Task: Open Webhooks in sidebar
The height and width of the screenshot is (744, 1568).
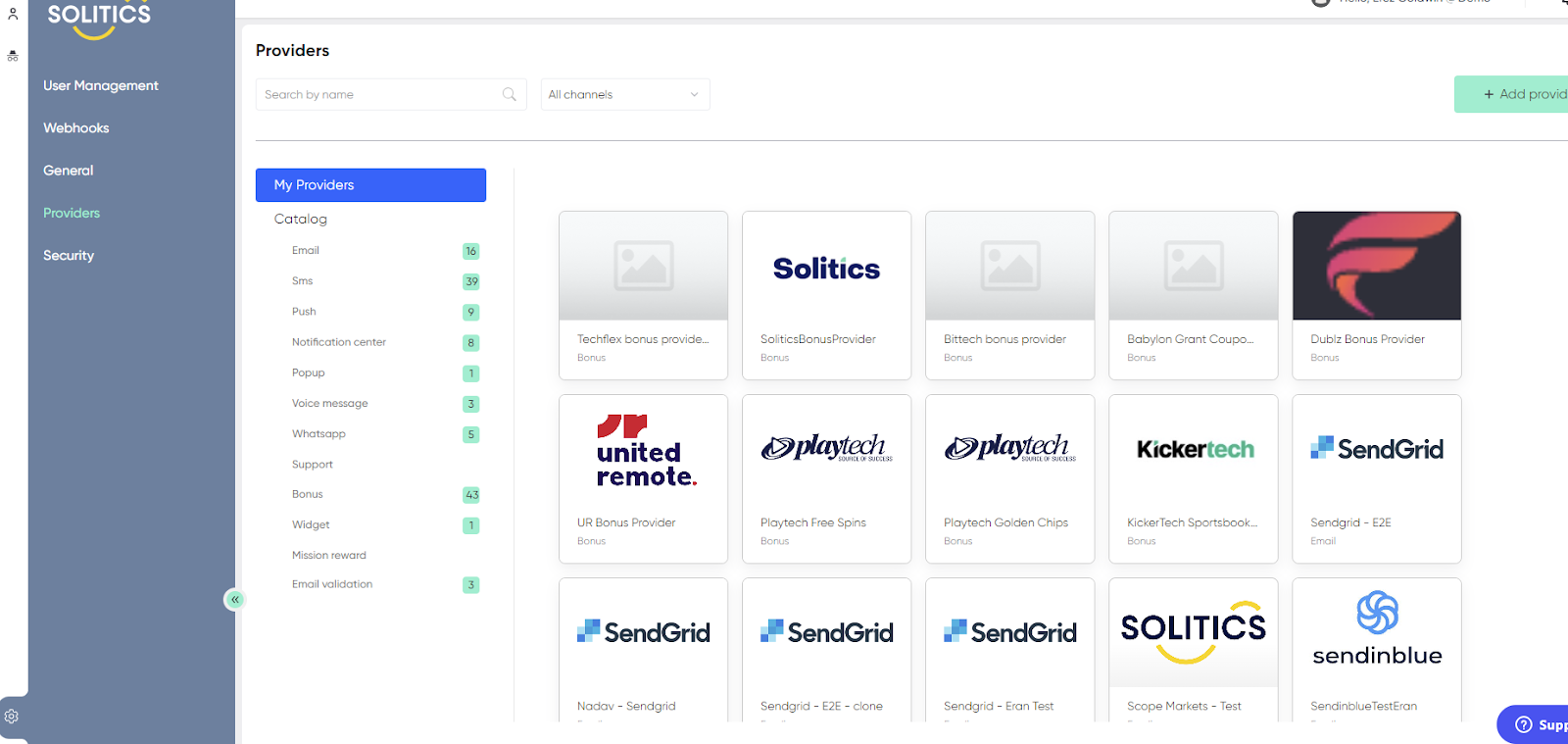Action: [75, 127]
